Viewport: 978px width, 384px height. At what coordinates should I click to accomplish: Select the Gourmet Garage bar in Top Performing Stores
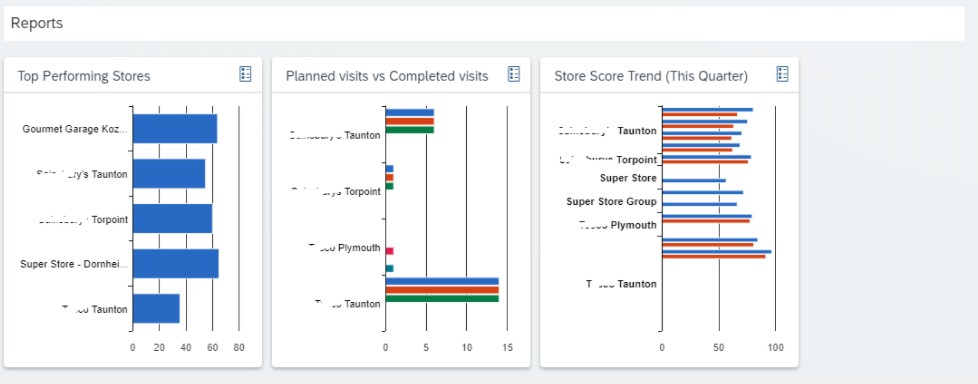click(x=175, y=129)
